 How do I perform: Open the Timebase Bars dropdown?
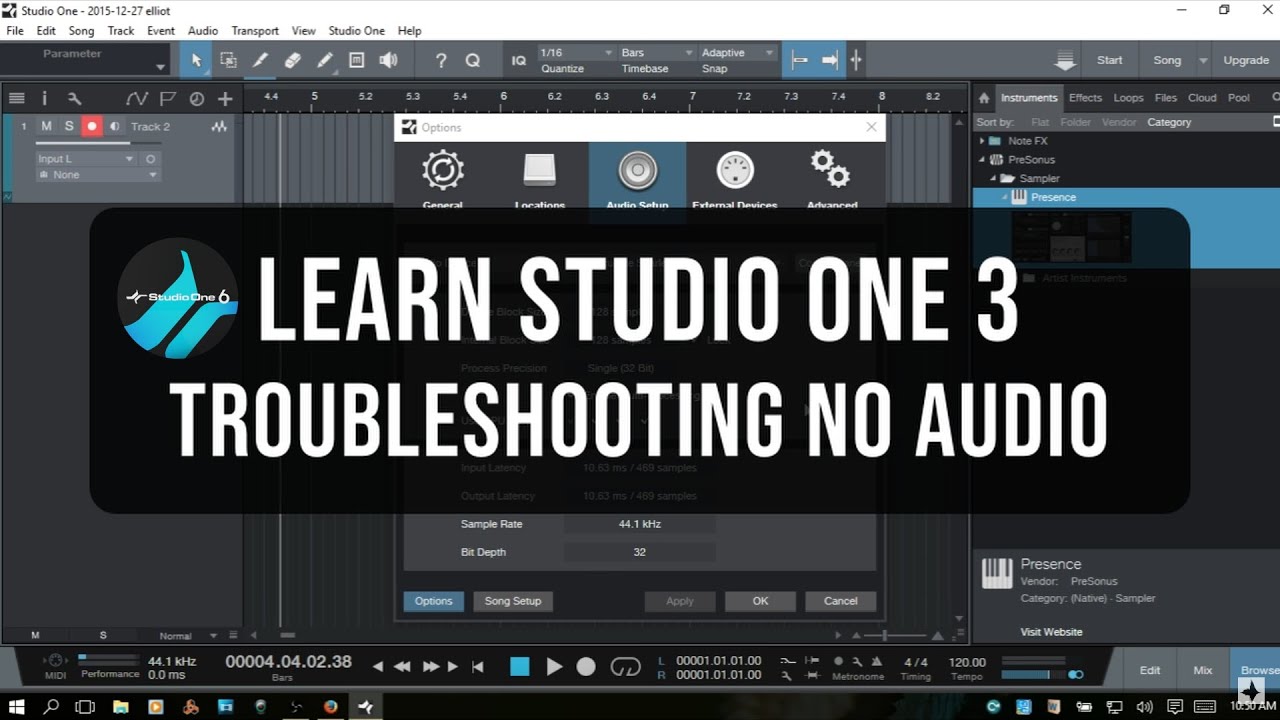[x=656, y=52]
